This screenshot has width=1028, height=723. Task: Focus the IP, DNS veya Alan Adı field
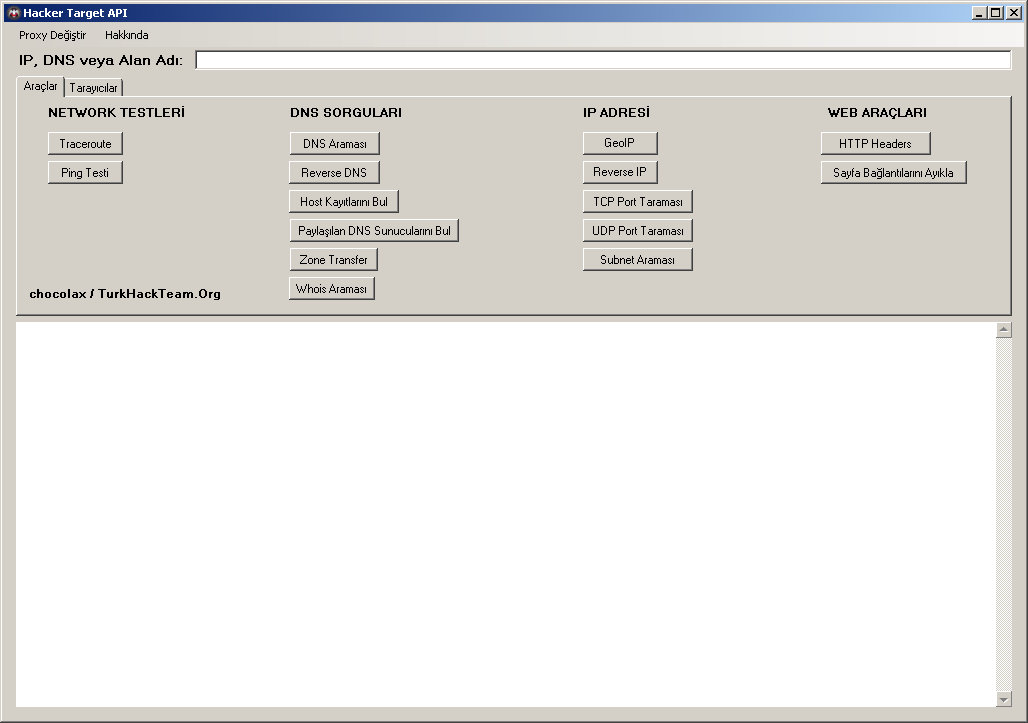(x=603, y=60)
